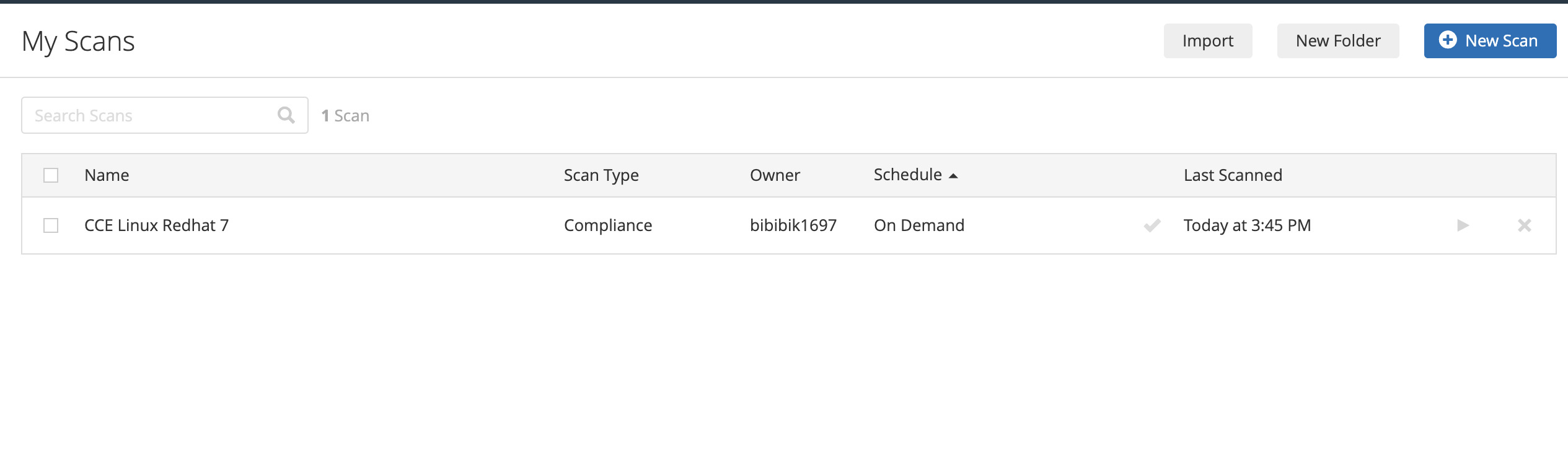Viewport: 1568px width, 467px height.
Task: Sort by the Name column header
Action: pos(107,175)
